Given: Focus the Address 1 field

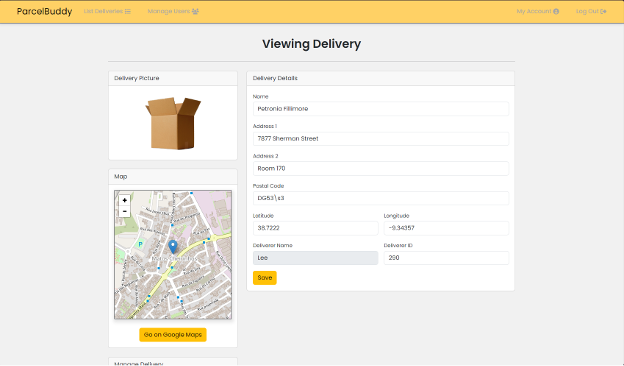Looking at the screenshot, I should 381,138.
